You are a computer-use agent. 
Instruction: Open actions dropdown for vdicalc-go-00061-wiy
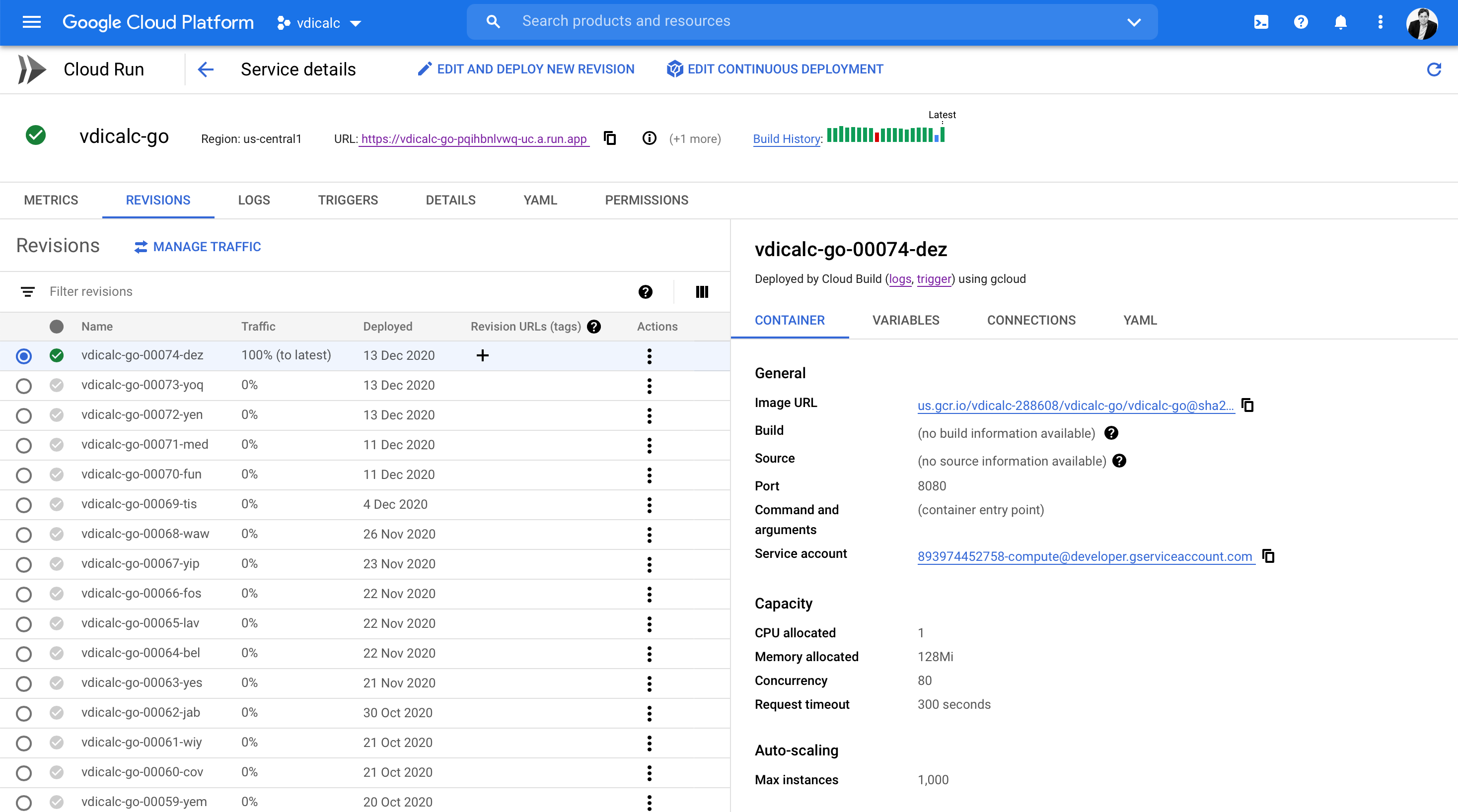649,743
